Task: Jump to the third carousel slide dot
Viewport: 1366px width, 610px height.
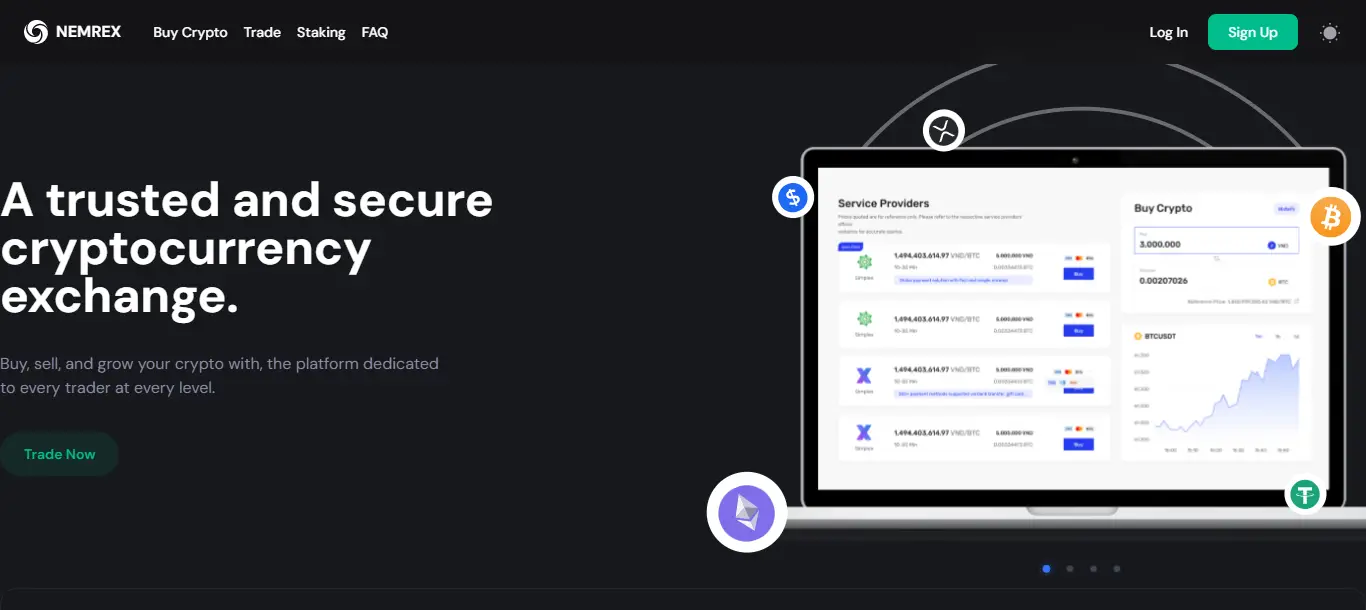Action: tap(1093, 569)
